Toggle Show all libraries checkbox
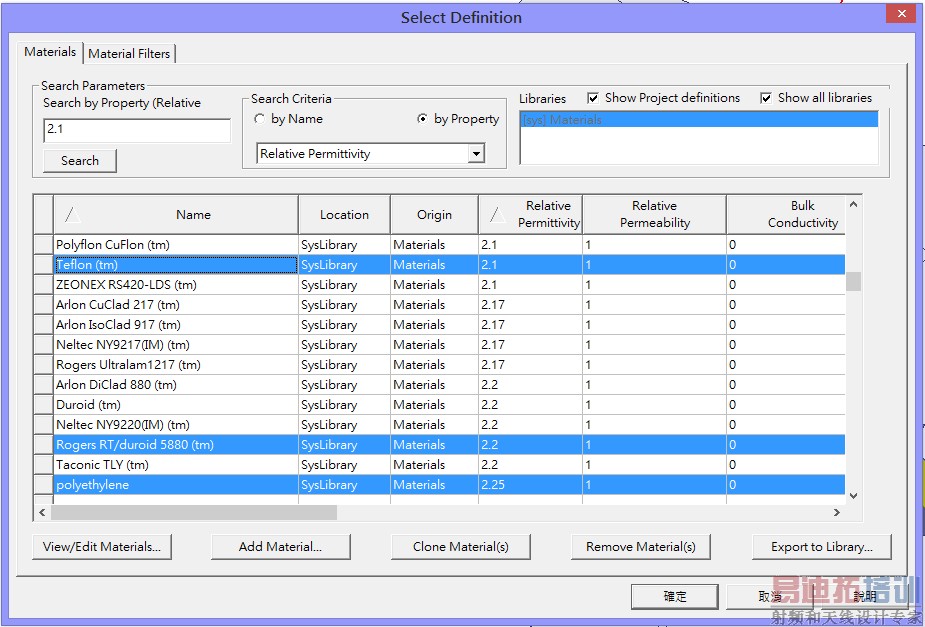This screenshot has width=925, height=627. click(816, 98)
